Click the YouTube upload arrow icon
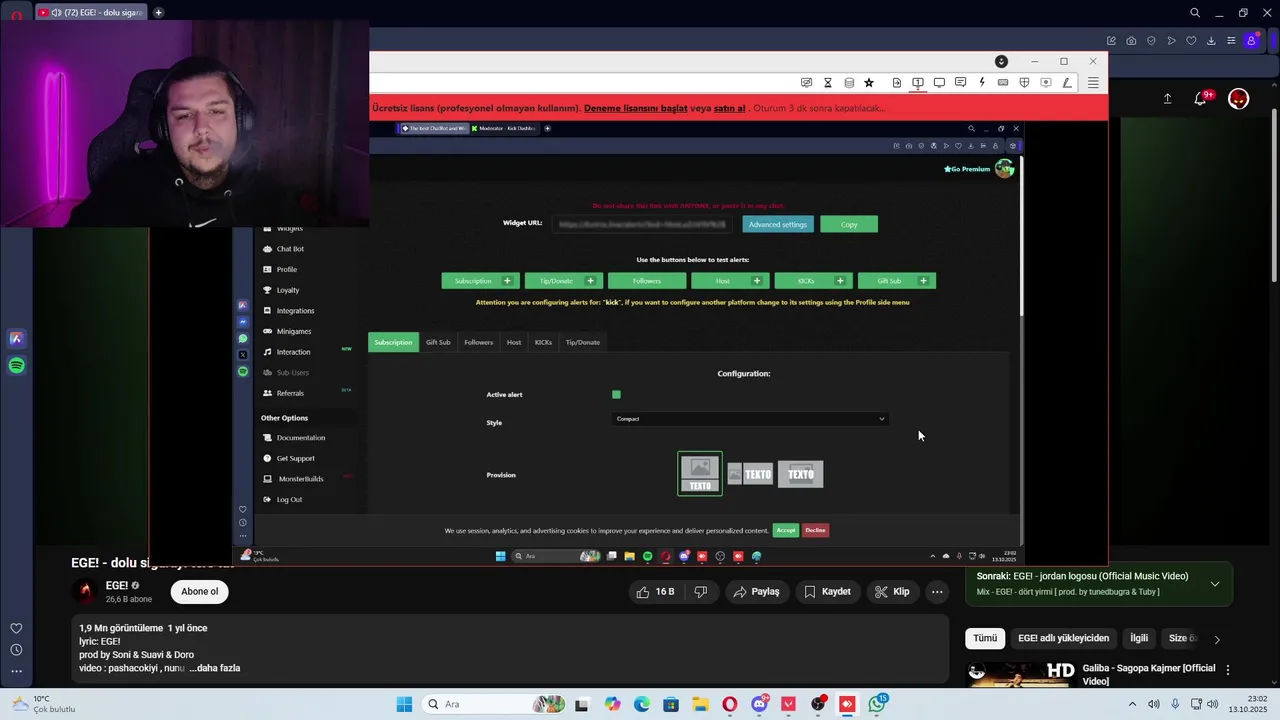Screen dimensions: 1280x720 (1167, 98)
